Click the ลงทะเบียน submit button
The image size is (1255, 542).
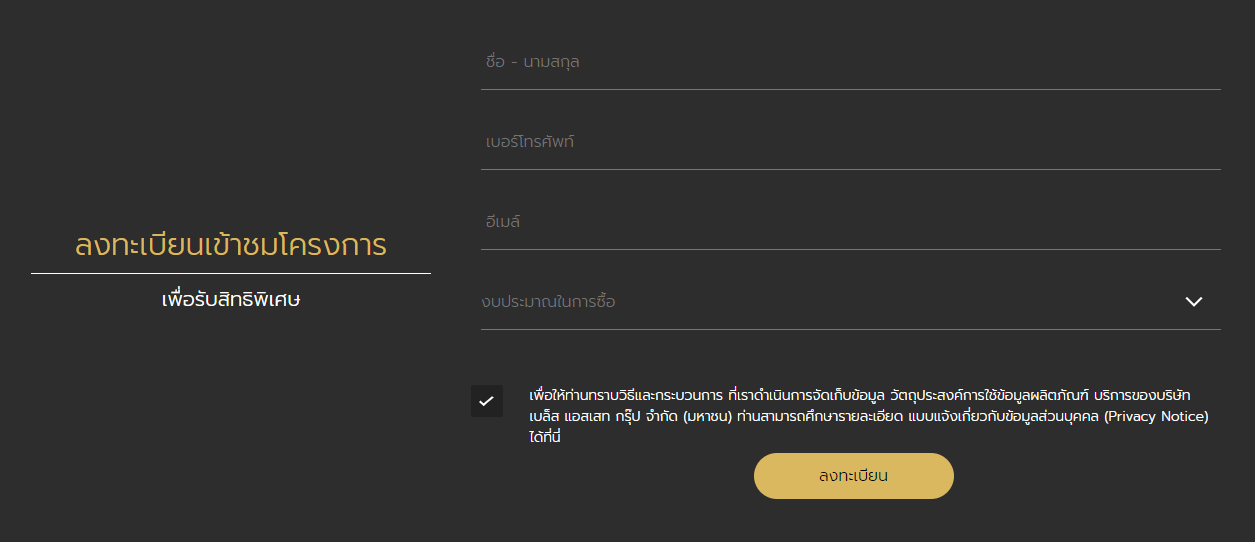pyautogui.click(x=854, y=476)
